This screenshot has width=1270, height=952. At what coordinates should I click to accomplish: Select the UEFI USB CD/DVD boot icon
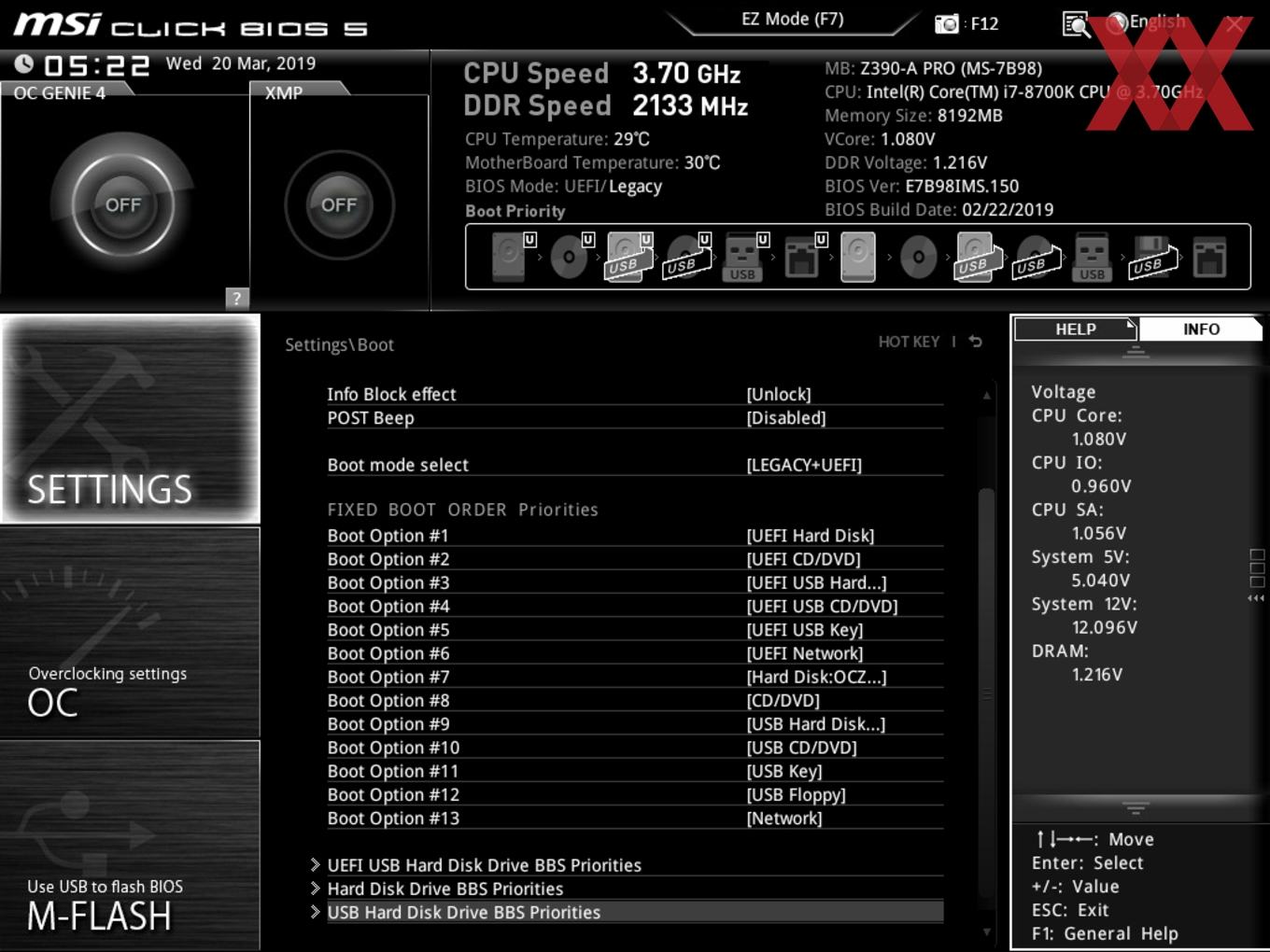687,257
